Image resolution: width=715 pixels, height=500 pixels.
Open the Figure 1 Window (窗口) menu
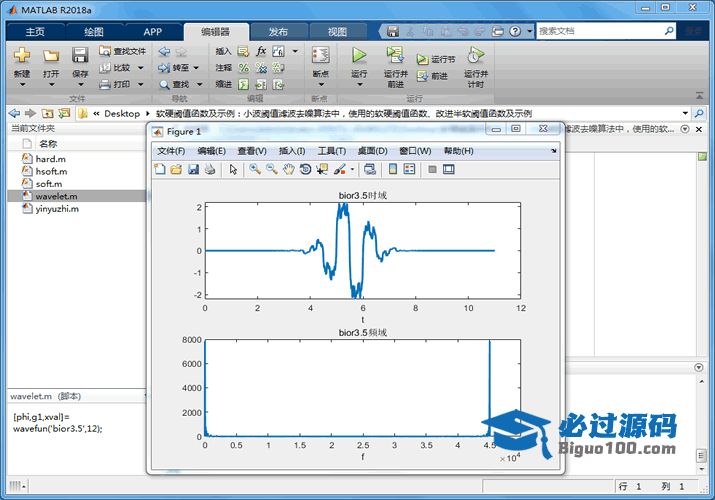[x=415, y=151]
